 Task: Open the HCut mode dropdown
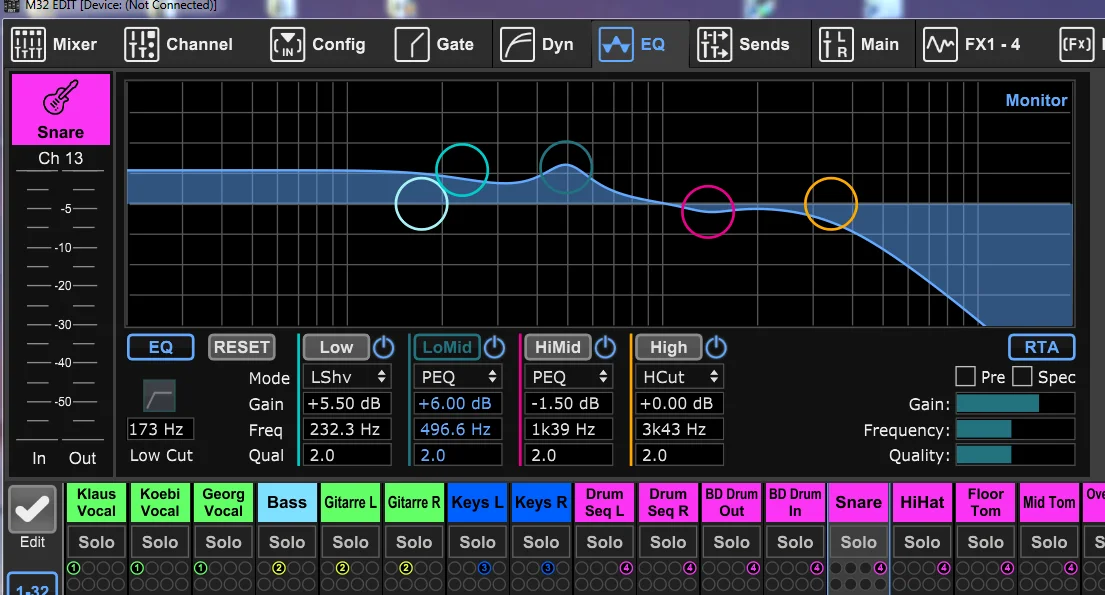click(x=679, y=376)
